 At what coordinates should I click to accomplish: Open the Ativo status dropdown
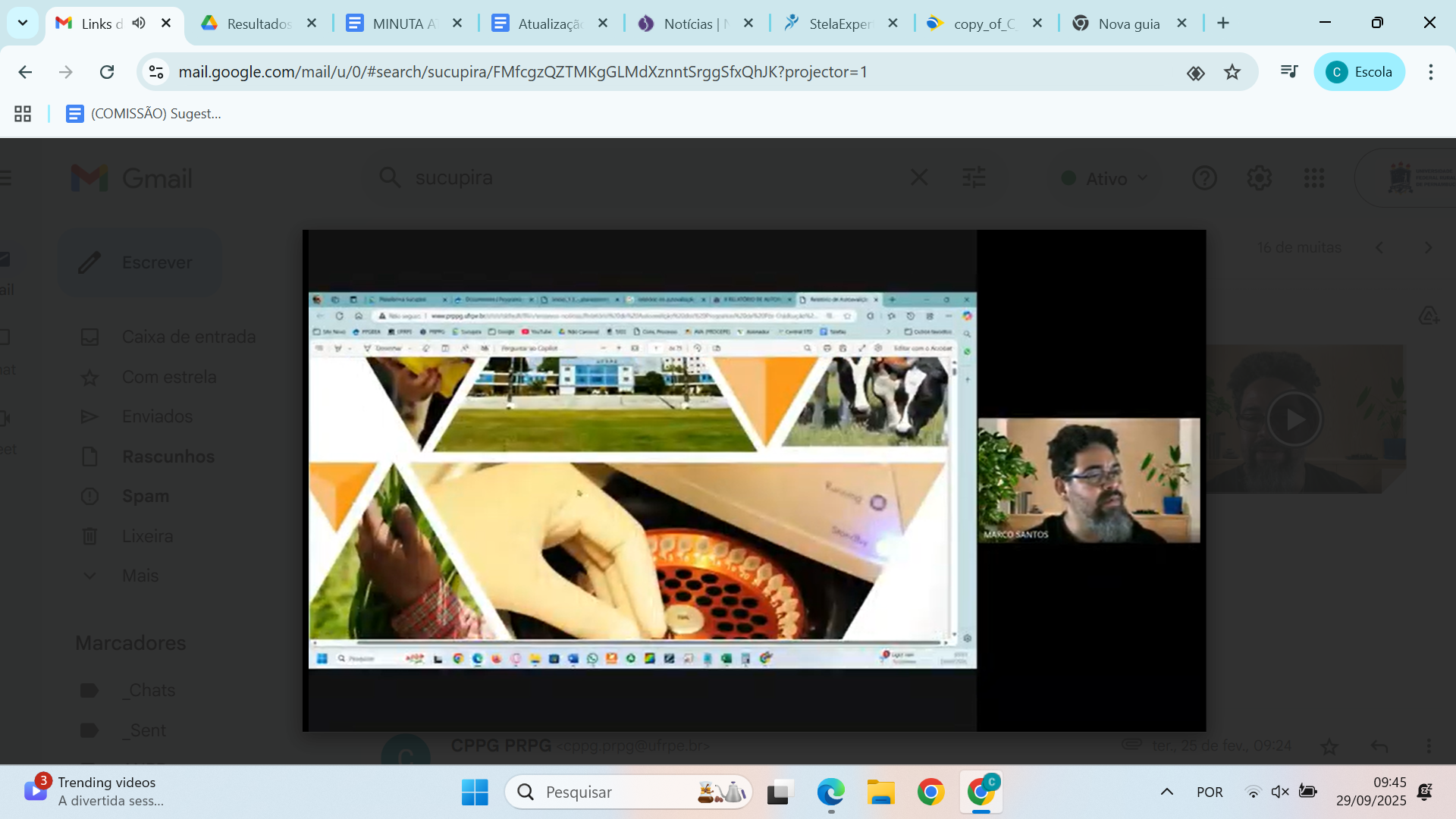tap(1103, 177)
